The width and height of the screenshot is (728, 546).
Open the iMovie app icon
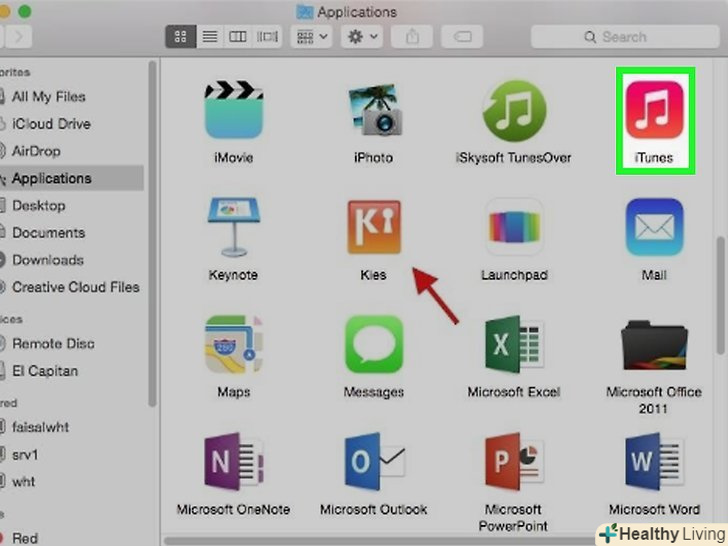tap(234, 110)
